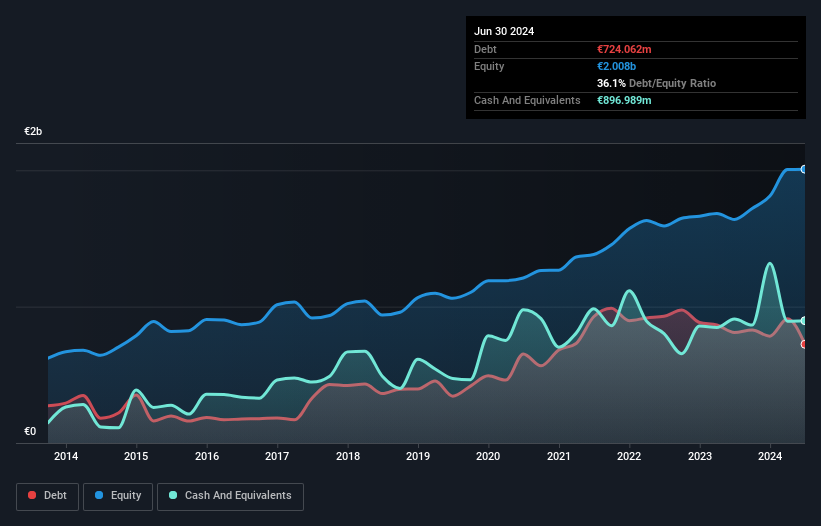This screenshot has height=526, width=821.
Task: Click the €724.062m debt value
Action: point(624,49)
